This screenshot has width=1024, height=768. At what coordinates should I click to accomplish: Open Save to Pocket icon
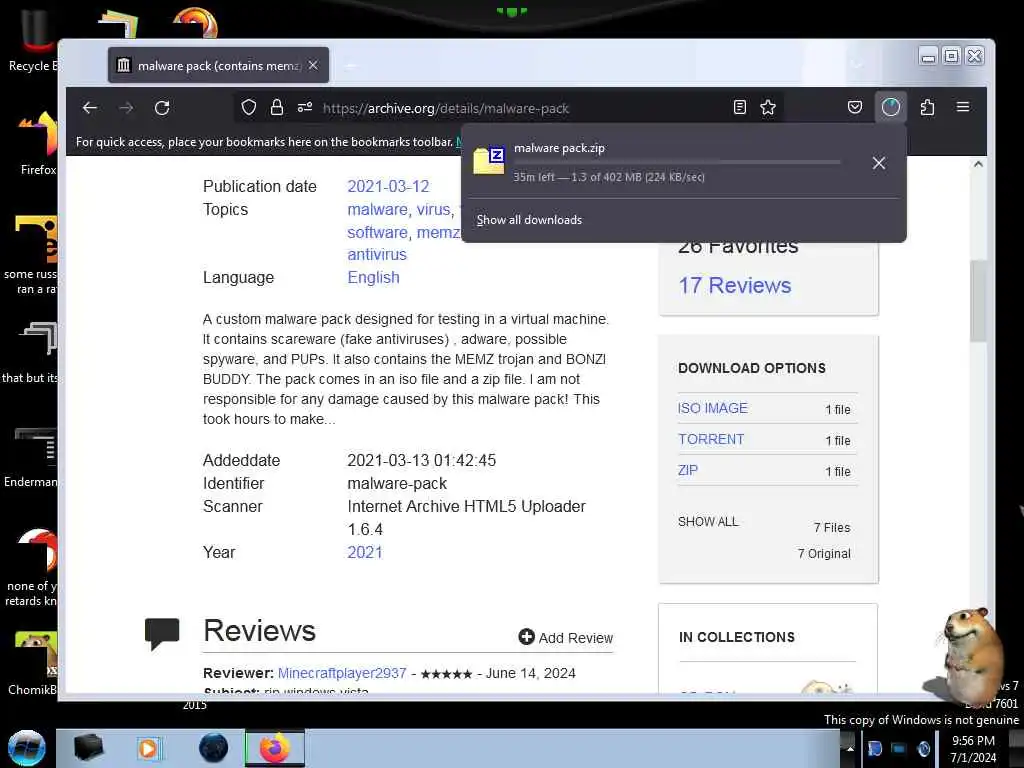855,107
